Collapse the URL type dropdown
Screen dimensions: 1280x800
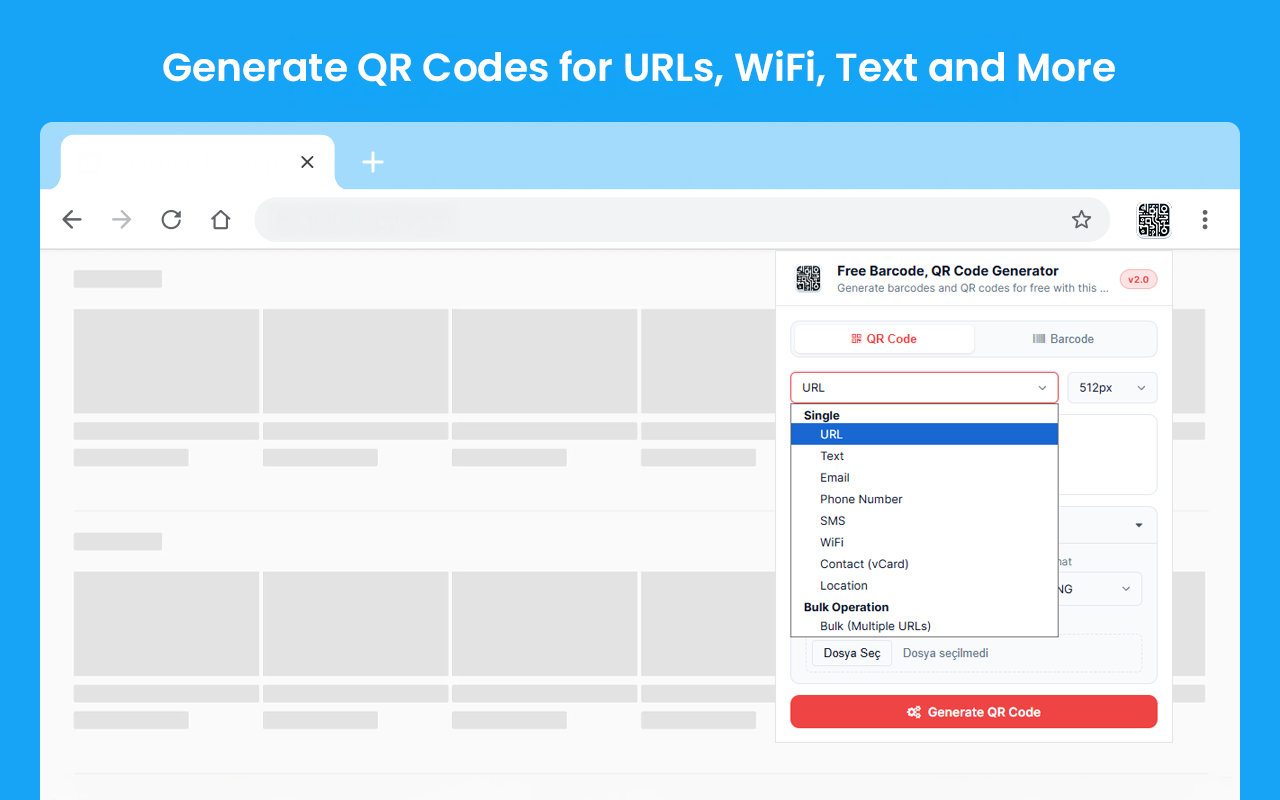tap(924, 387)
